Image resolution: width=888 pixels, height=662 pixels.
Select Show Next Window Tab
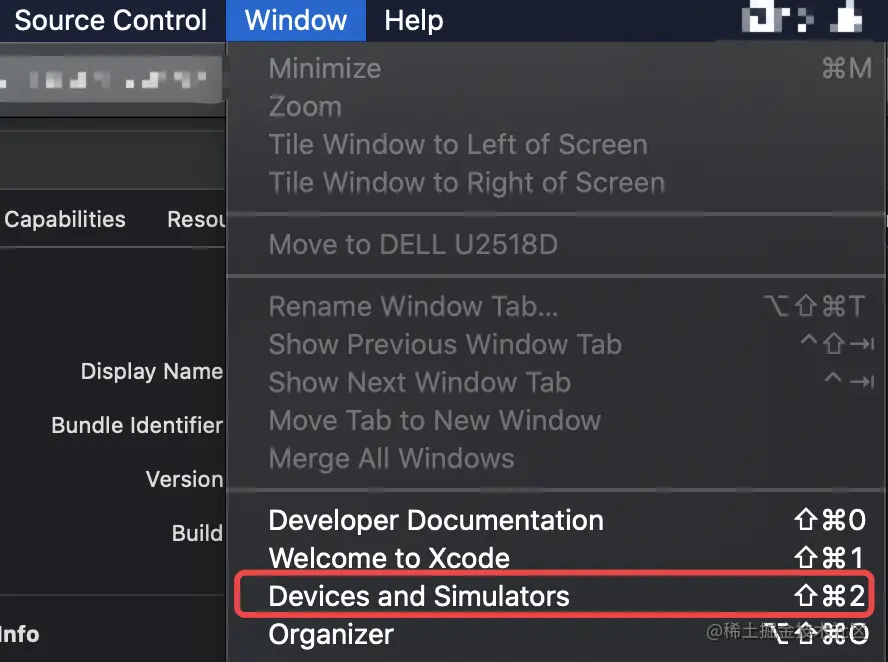[x=557, y=382]
